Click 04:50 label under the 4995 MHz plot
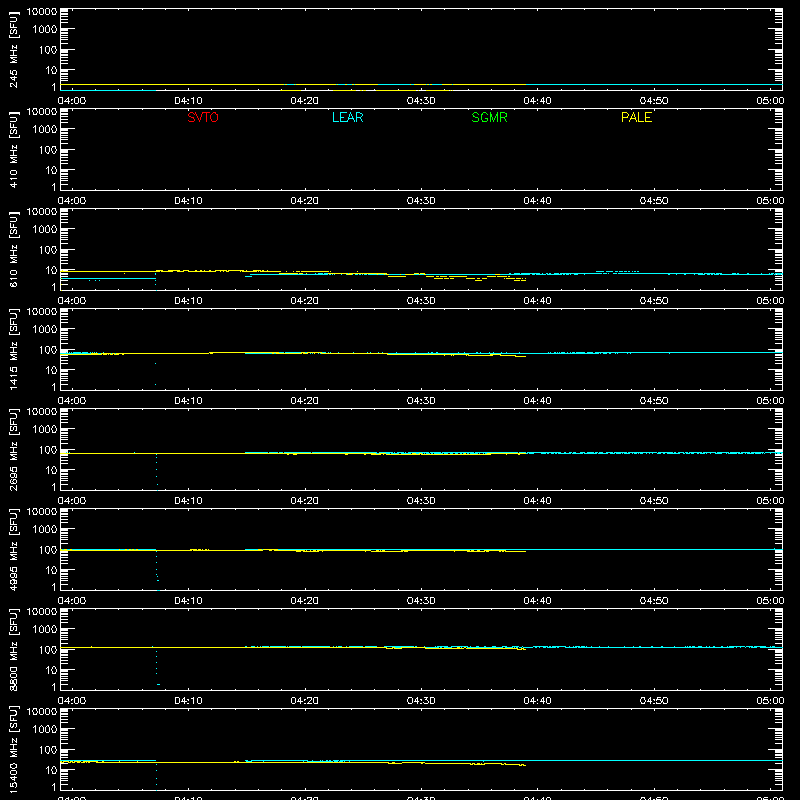800x800 pixels. pos(654,601)
